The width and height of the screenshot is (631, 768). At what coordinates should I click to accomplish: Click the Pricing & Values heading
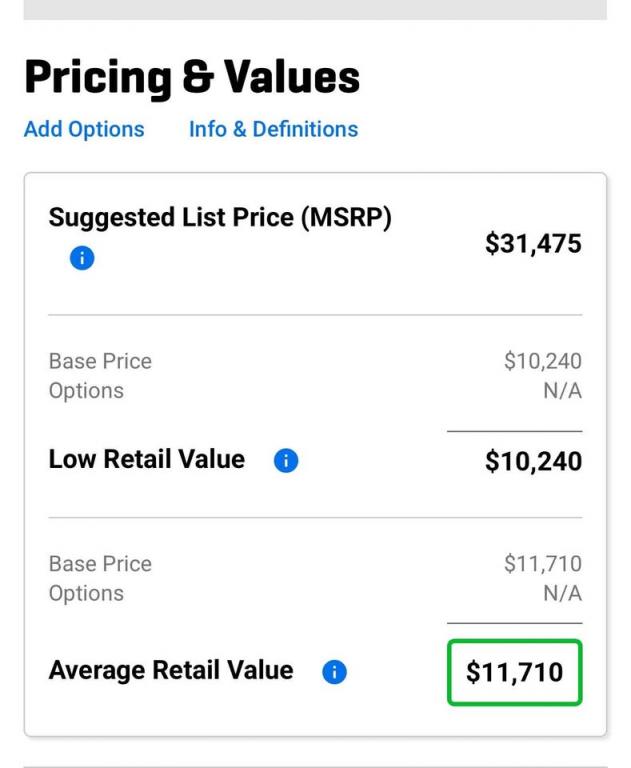click(192, 77)
